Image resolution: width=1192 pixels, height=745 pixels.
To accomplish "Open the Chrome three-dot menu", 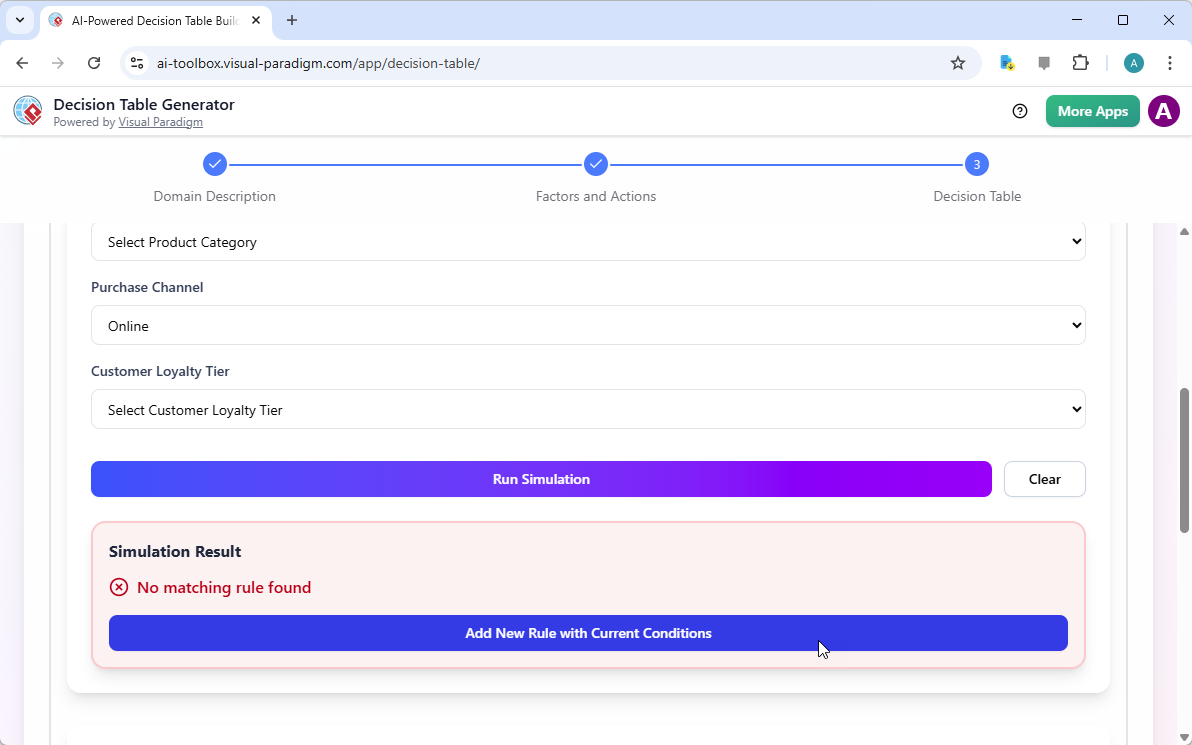I will click(x=1170, y=62).
